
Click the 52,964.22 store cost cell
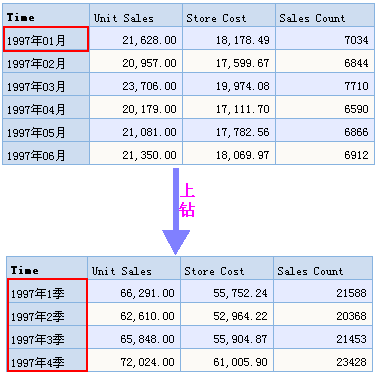pos(227,314)
